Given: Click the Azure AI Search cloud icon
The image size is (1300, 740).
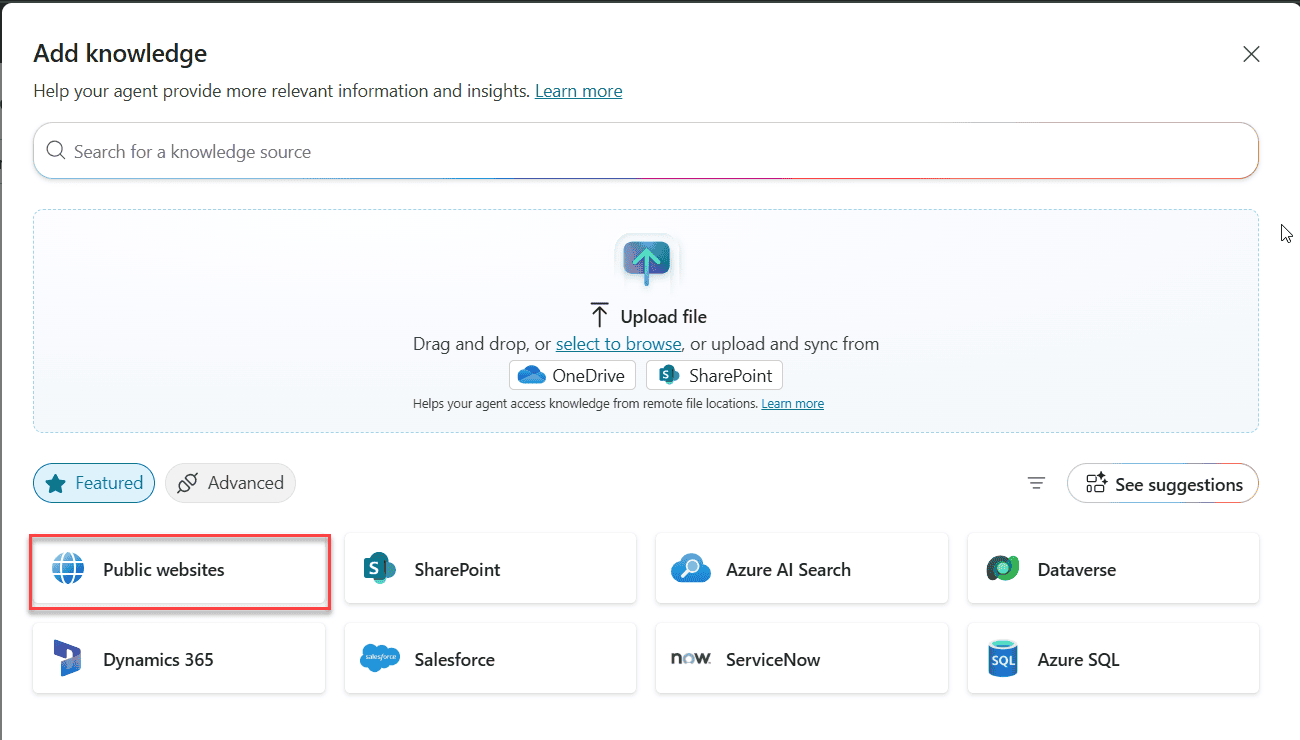Looking at the screenshot, I should 691,569.
